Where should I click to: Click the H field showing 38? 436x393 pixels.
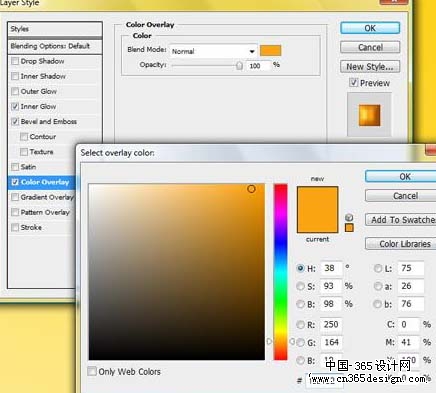click(x=331, y=268)
